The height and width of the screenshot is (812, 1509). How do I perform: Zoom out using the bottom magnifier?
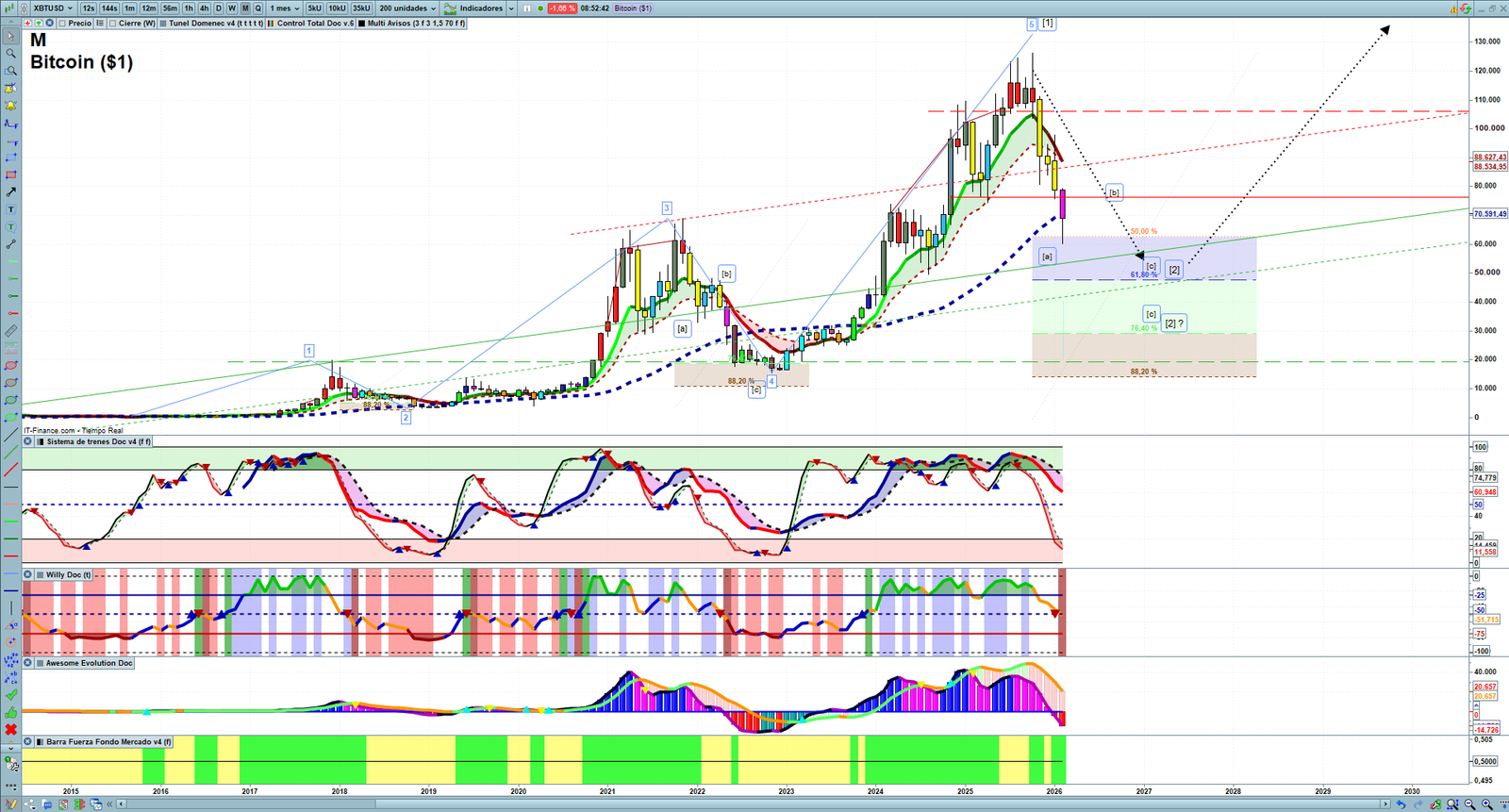1470,804
